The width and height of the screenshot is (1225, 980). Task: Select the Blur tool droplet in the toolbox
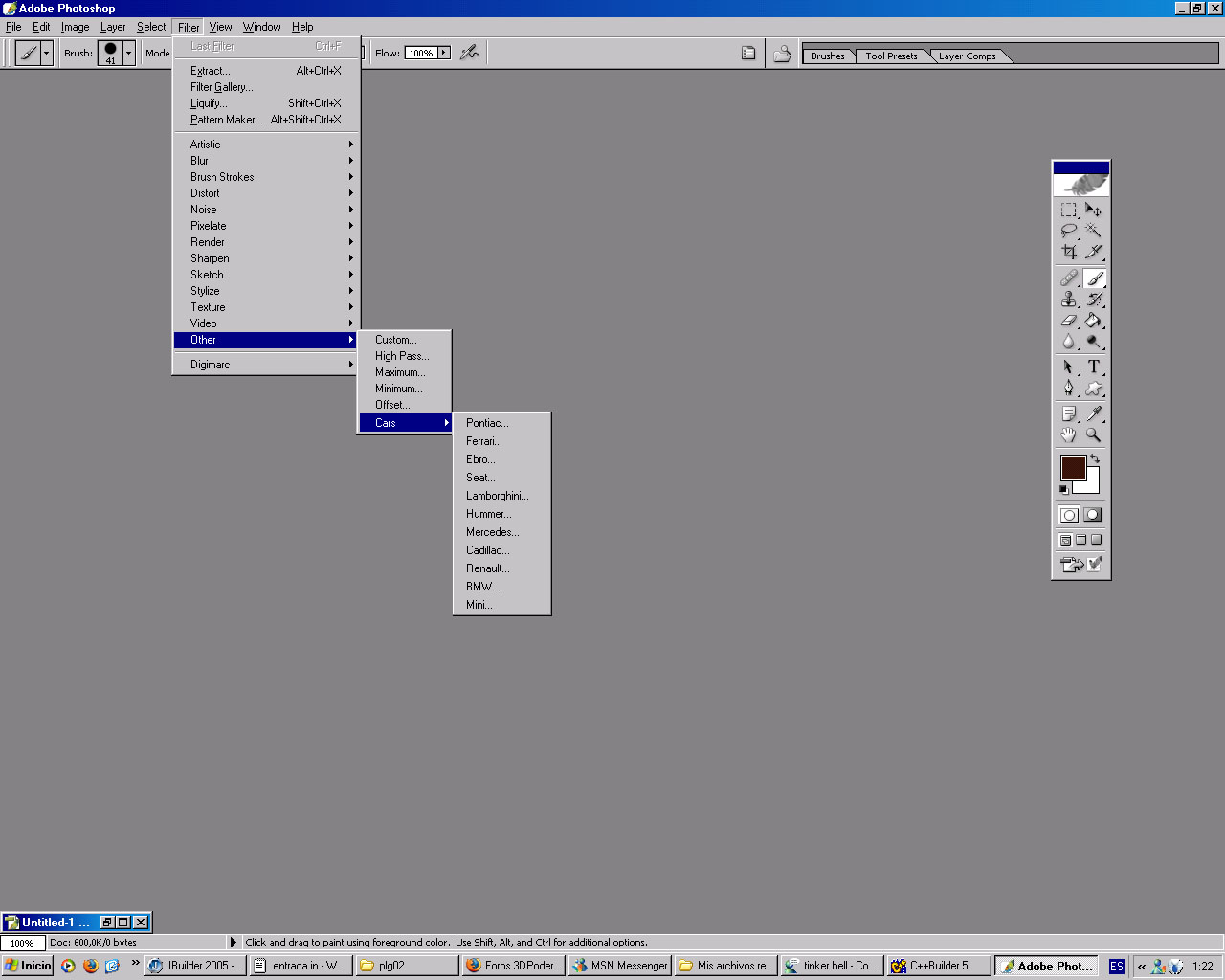pyautogui.click(x=1069, y=342)
